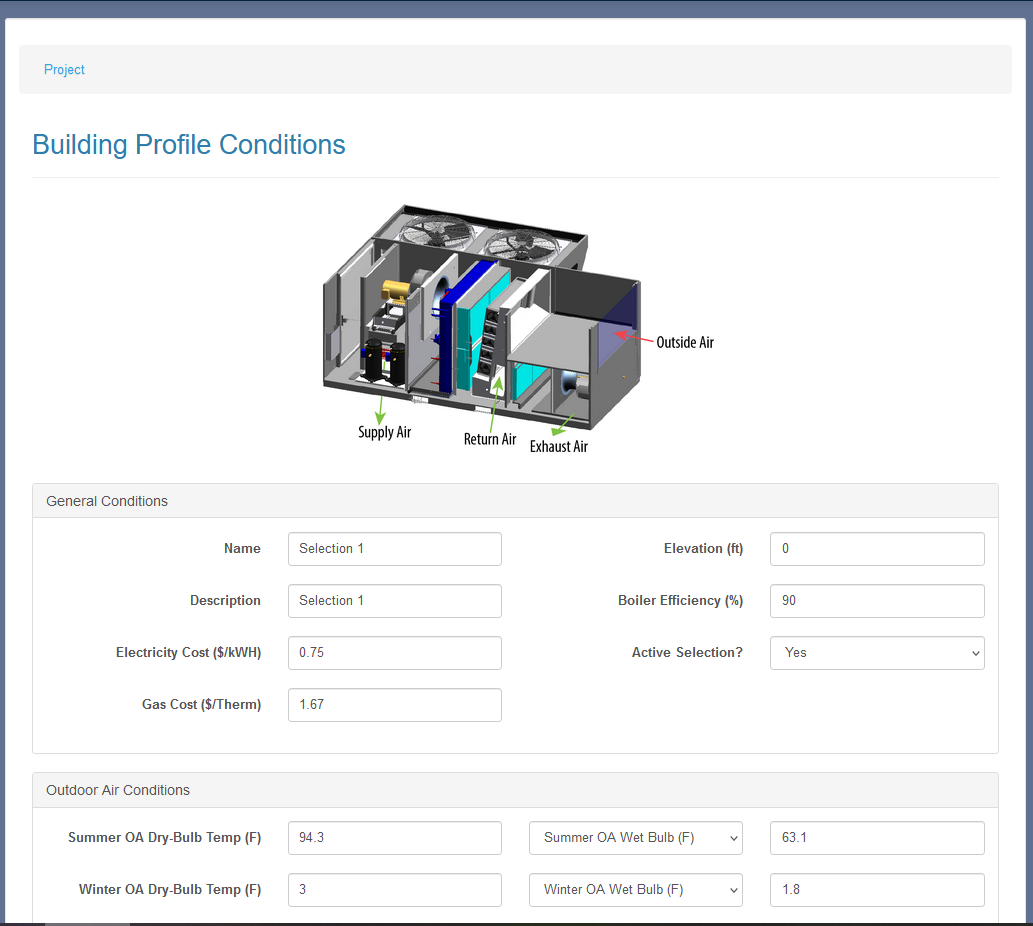
Task: Open the Winter OA Wet Bulb dropdown
Action: click(x=635, y=890)
